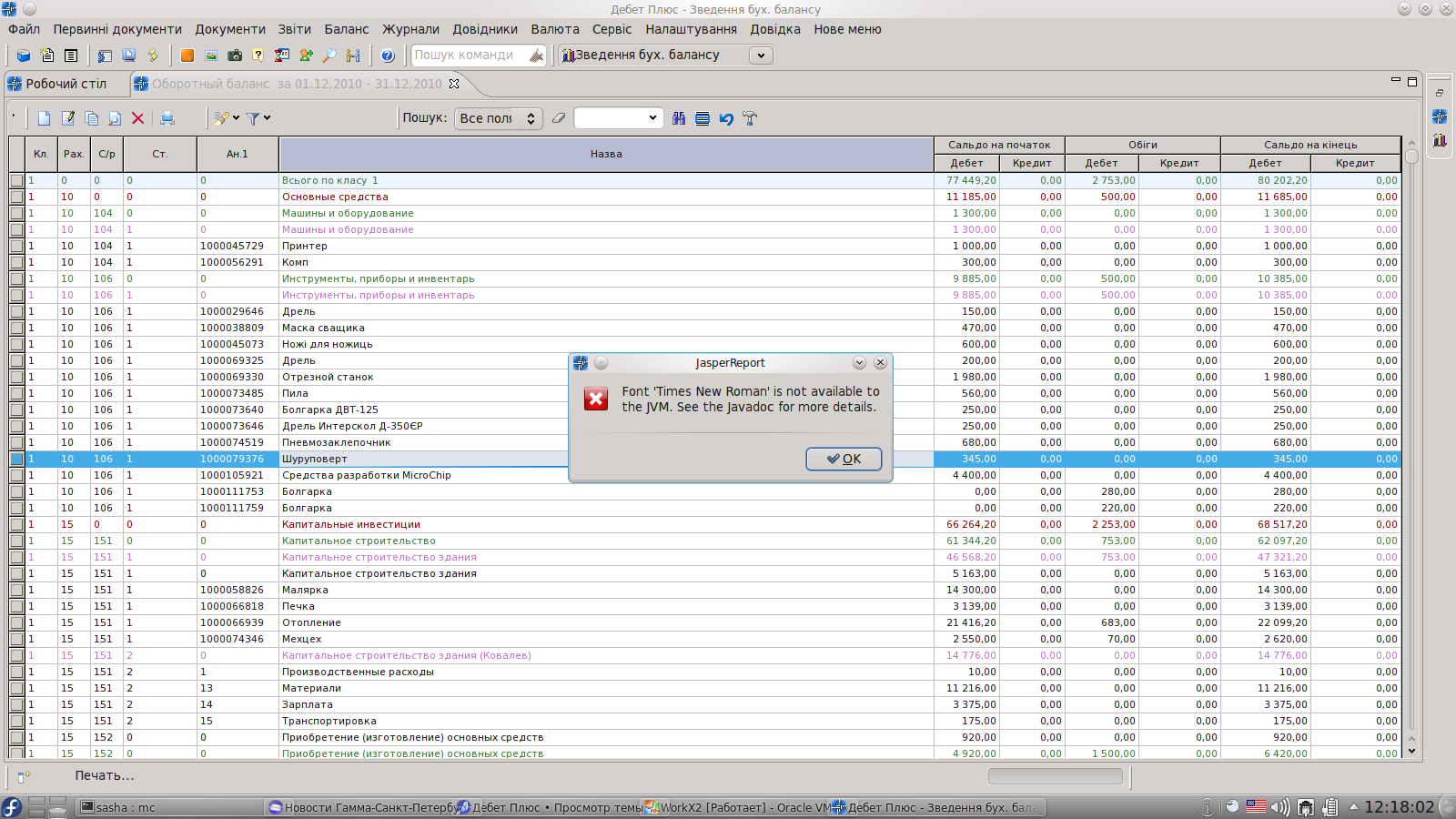This screenshot has width=1456, height=819.
Task: Print the table with the printer icon
Action: (x=167, y=118)
